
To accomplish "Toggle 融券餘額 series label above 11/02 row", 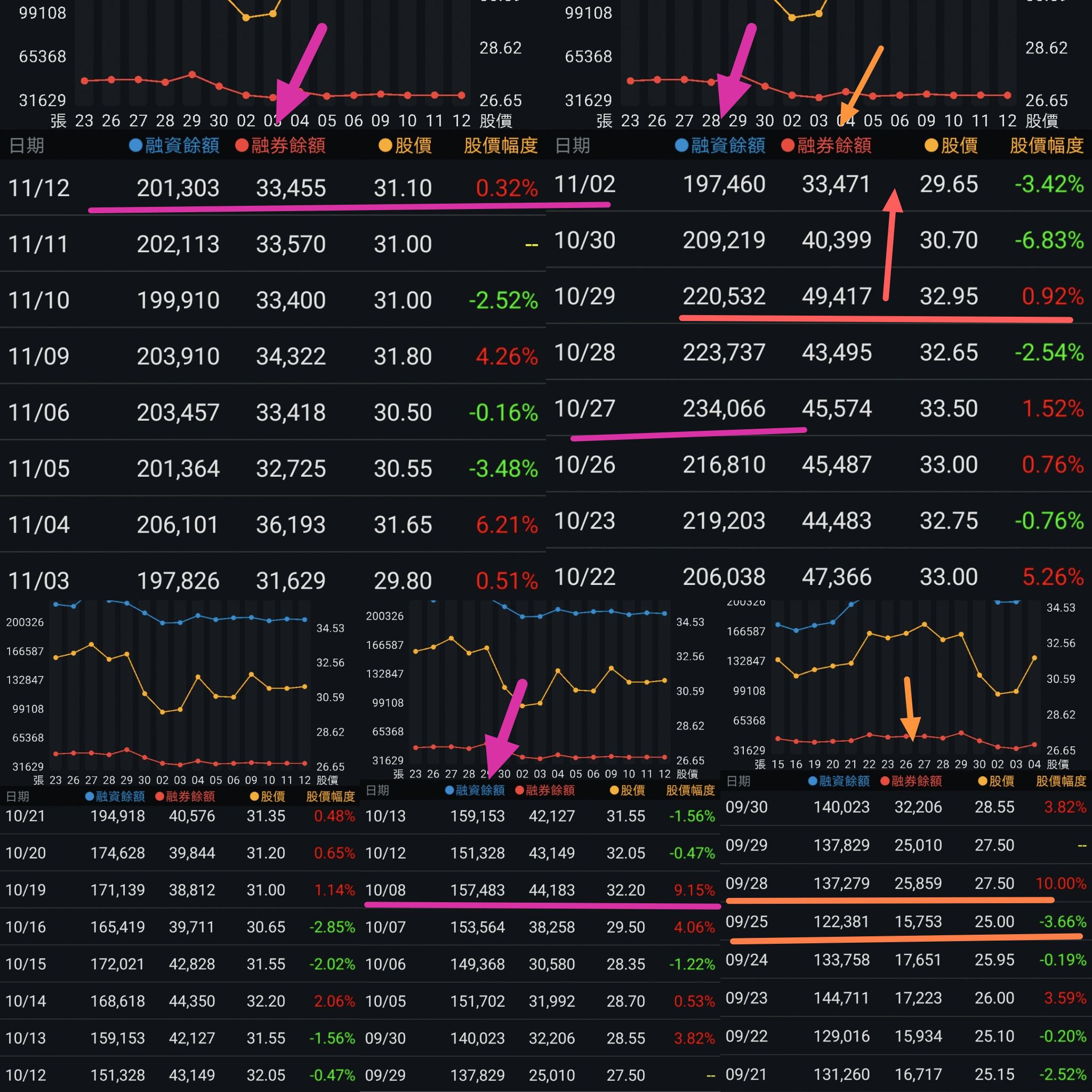I will [834, 146].
